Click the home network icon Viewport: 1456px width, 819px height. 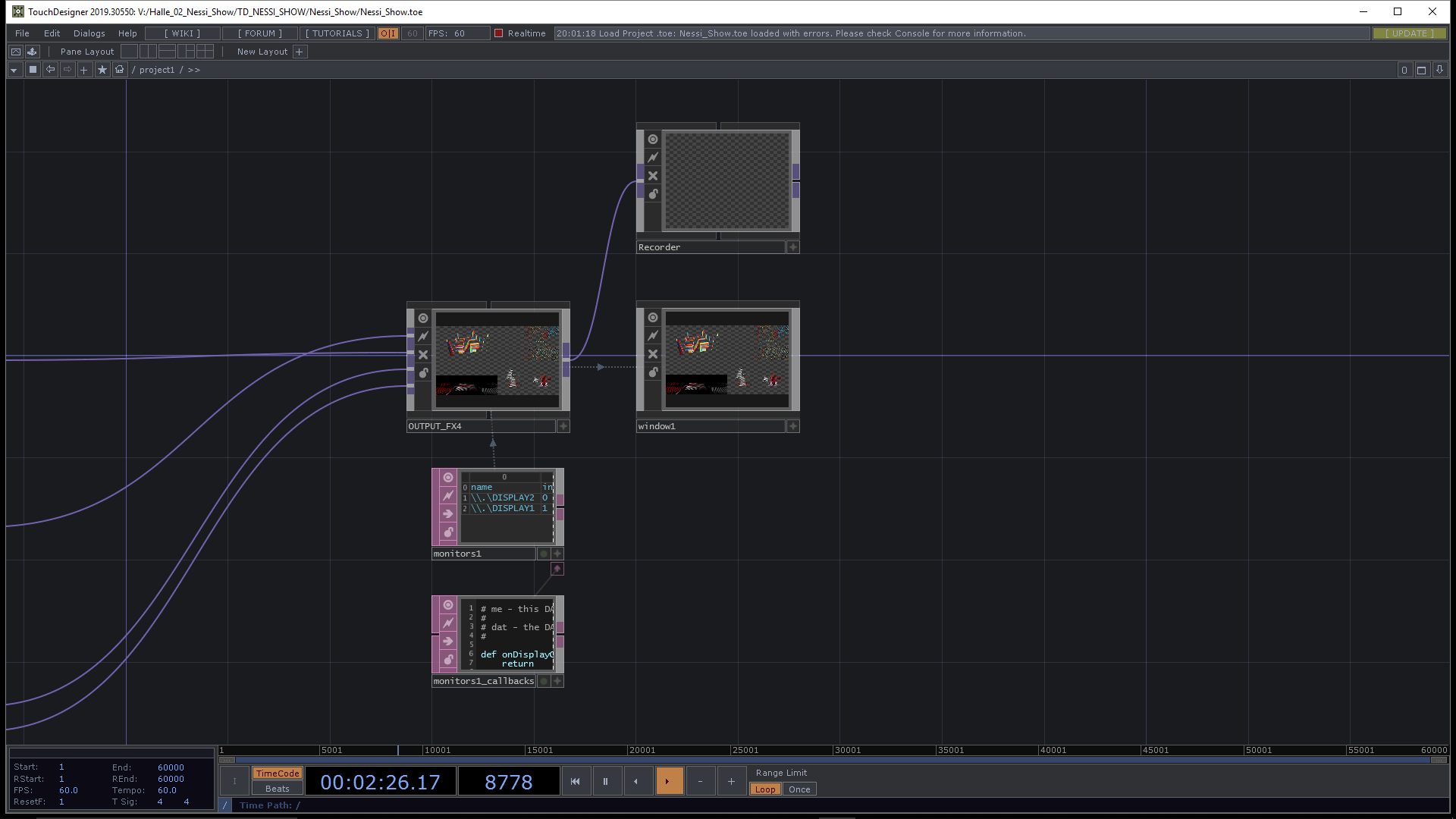(x=120, y=70)
